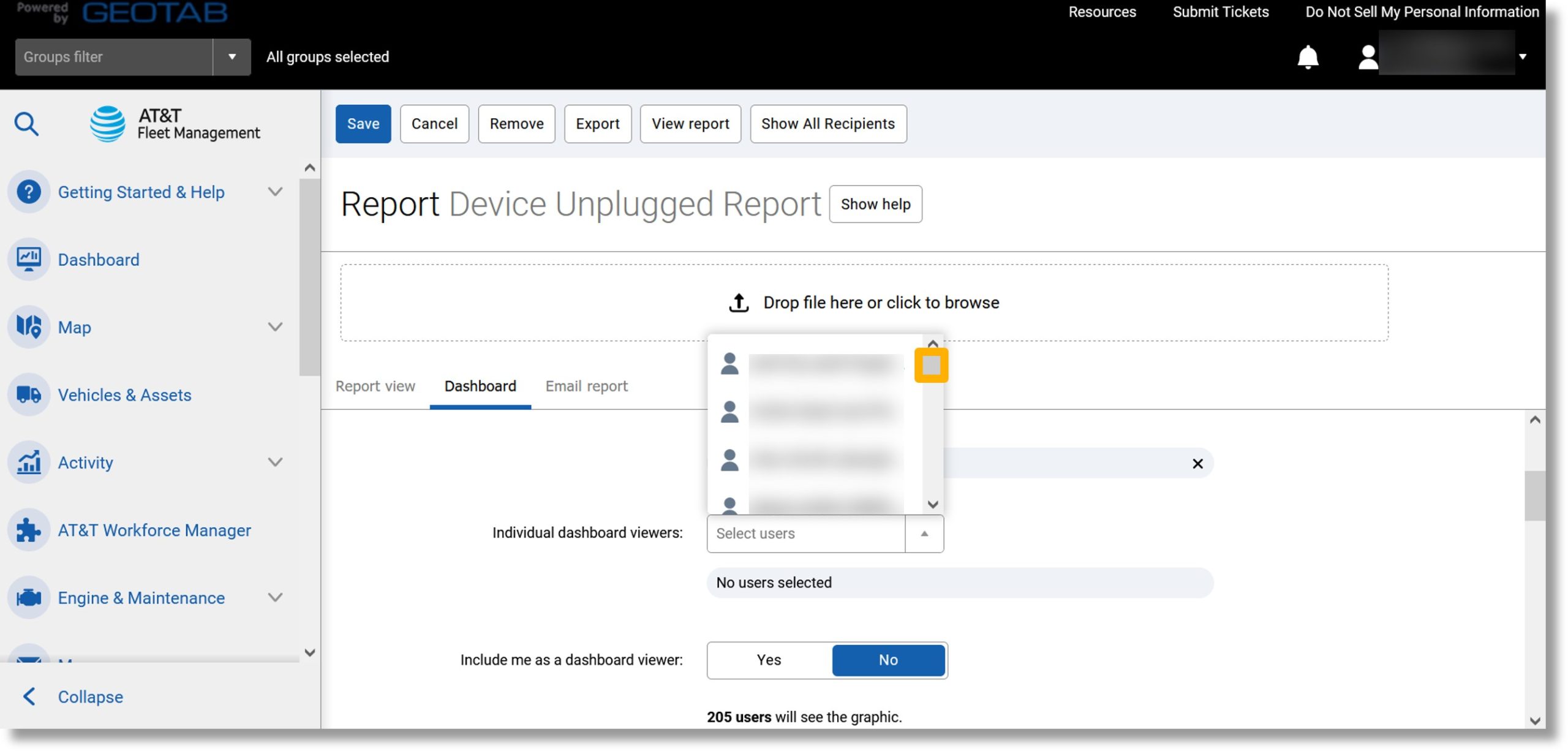Open Dashboard in the sidebar
The width and height of the screenshot is (1568, 751).
(x=99, y=260)
